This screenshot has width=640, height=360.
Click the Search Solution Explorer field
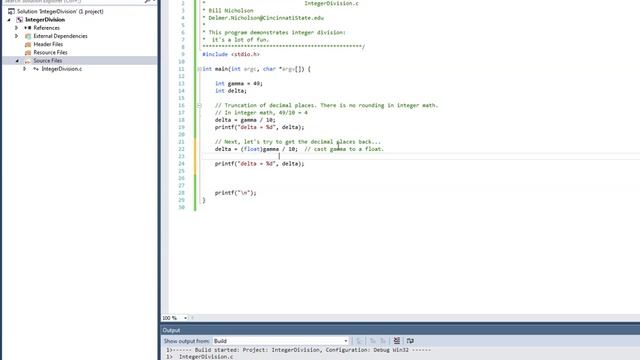(x=73, y=1)
